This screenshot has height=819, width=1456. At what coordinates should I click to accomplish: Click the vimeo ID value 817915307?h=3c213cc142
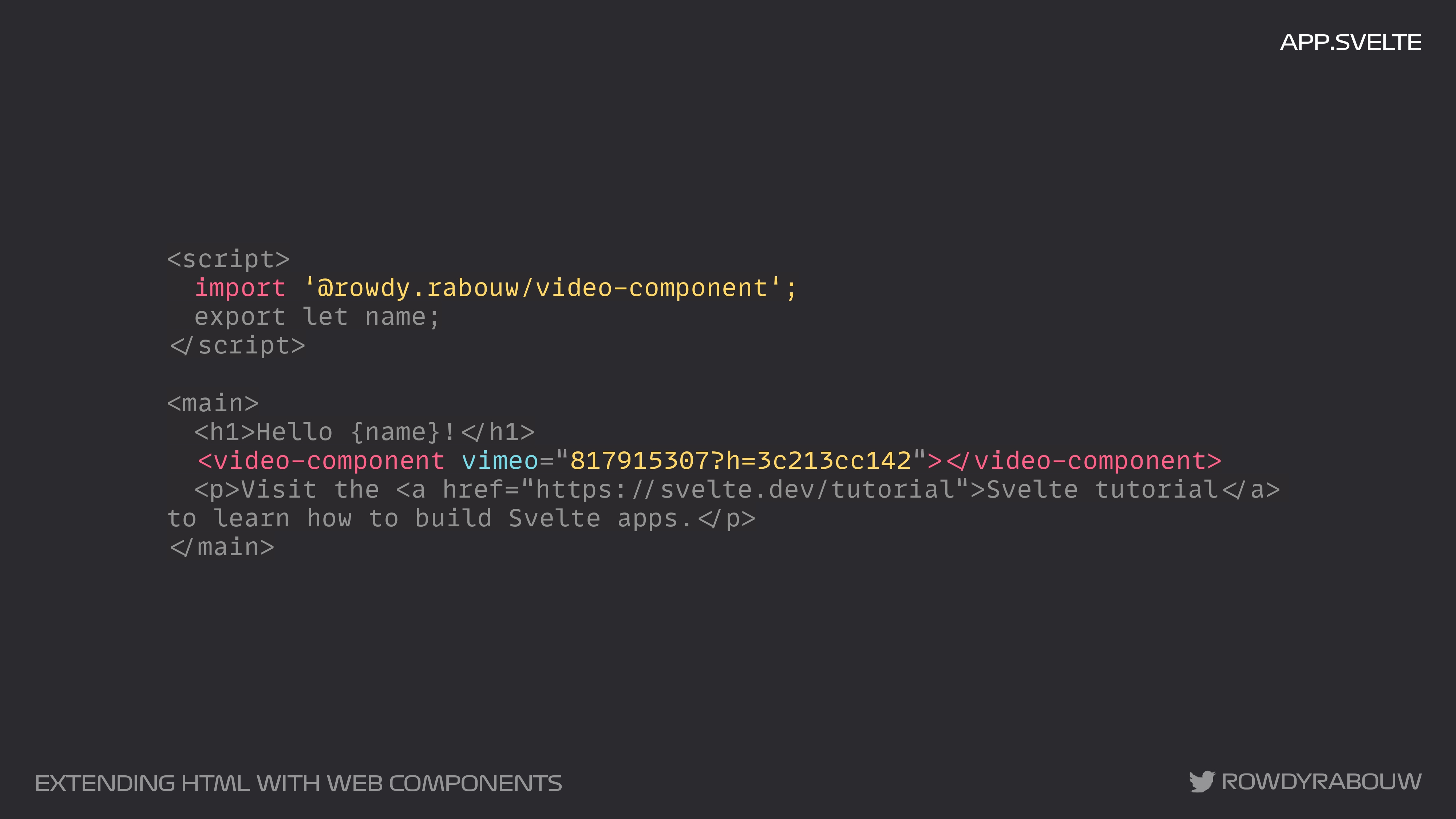coord(740,461)
